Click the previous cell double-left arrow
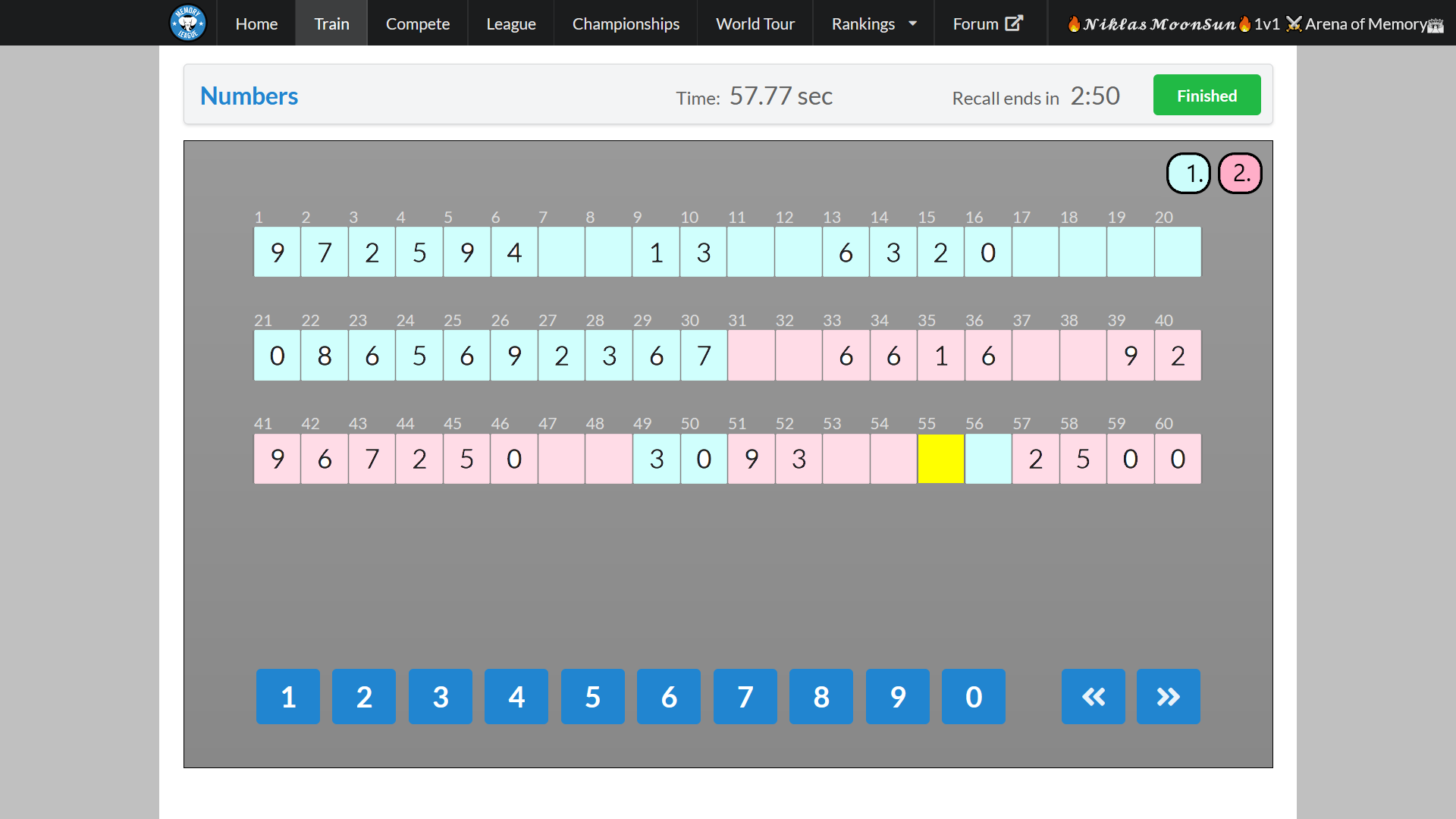This screenshot has width=1456, height=819. pos(1093,696)
